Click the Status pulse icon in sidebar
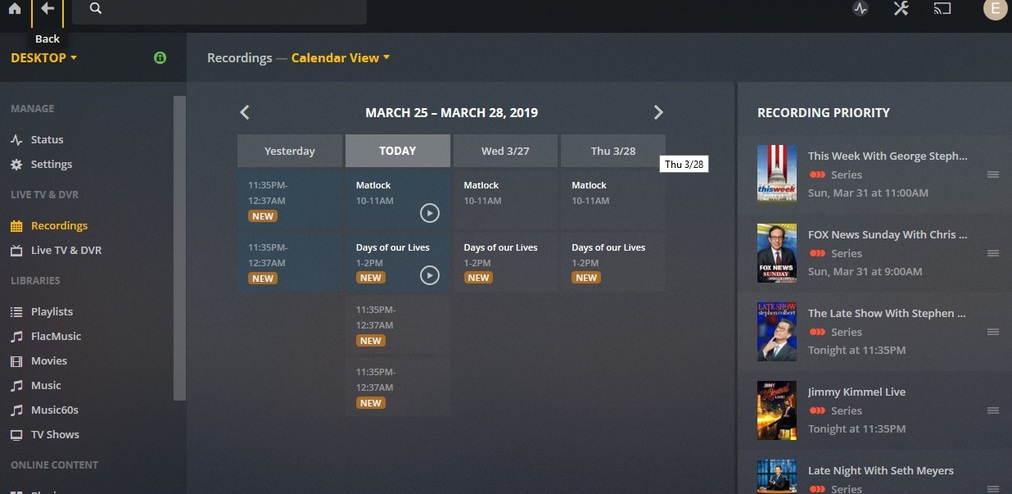 point(16,139)
